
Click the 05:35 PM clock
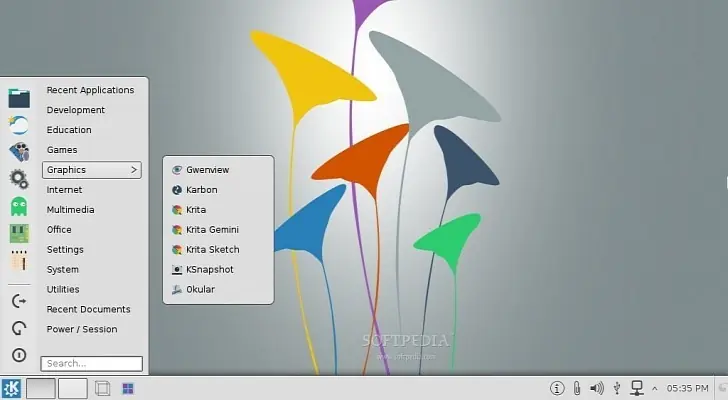pos(688,388)
